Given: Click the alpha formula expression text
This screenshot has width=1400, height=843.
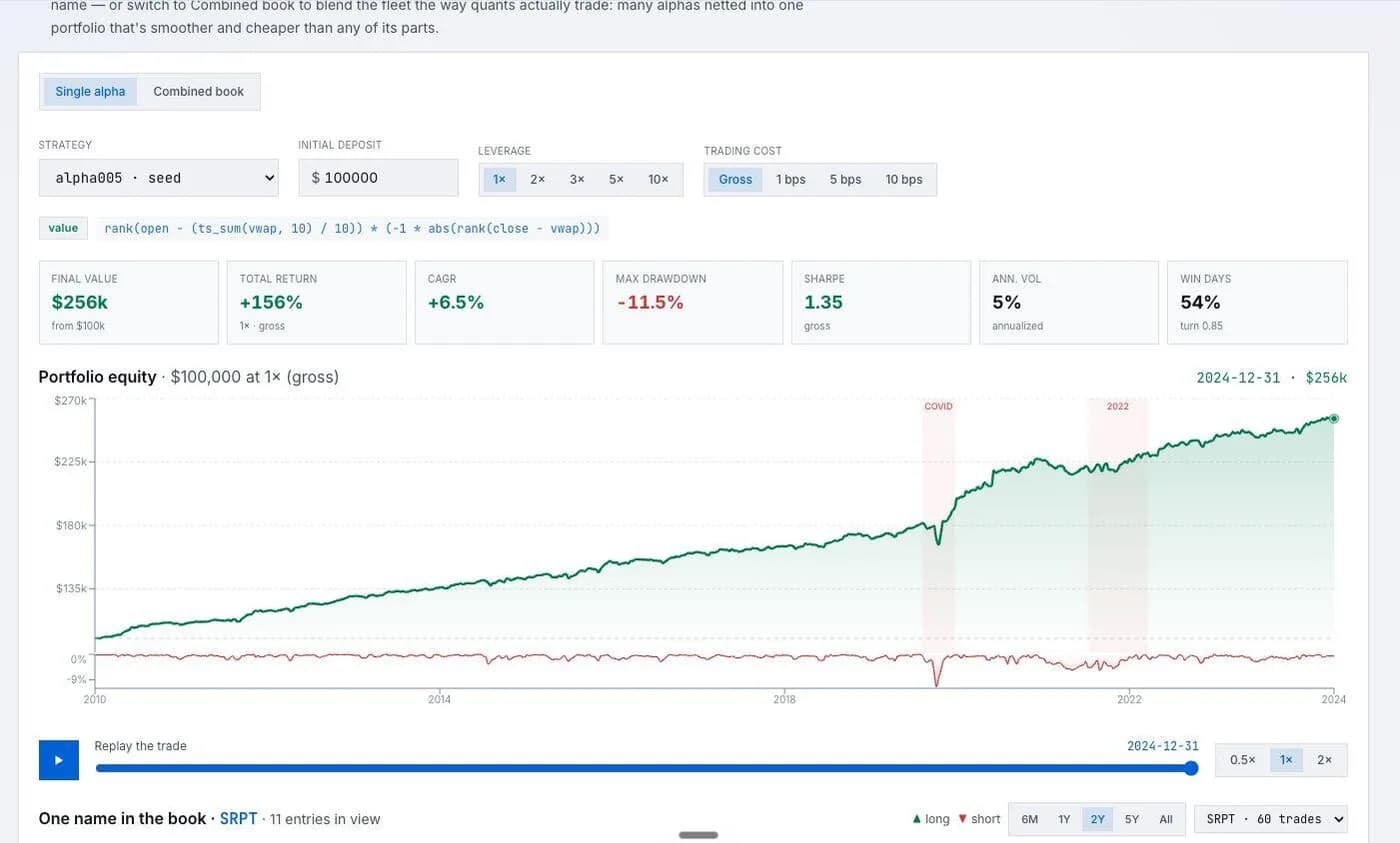Looking at the screenshot, I should point(352,228).
